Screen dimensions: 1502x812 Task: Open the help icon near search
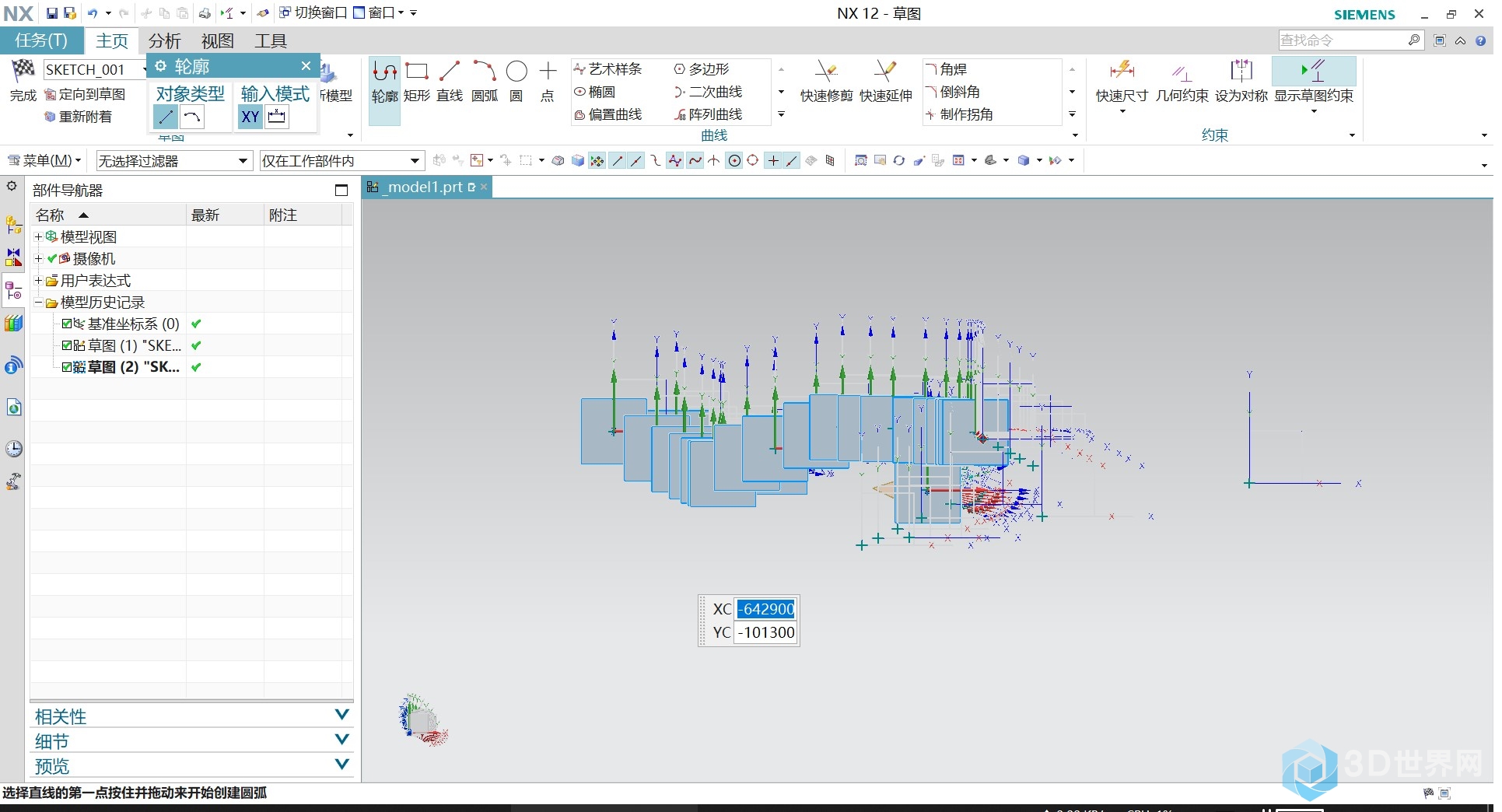tap(1480, 40)
